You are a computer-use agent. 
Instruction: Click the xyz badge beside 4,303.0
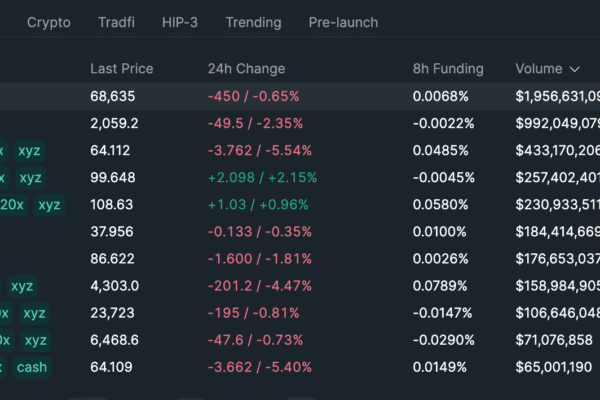click(22, 286)
